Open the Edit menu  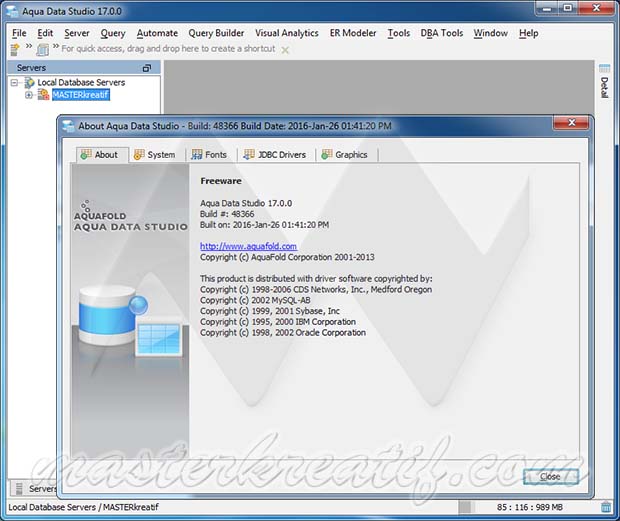[45, 33]
